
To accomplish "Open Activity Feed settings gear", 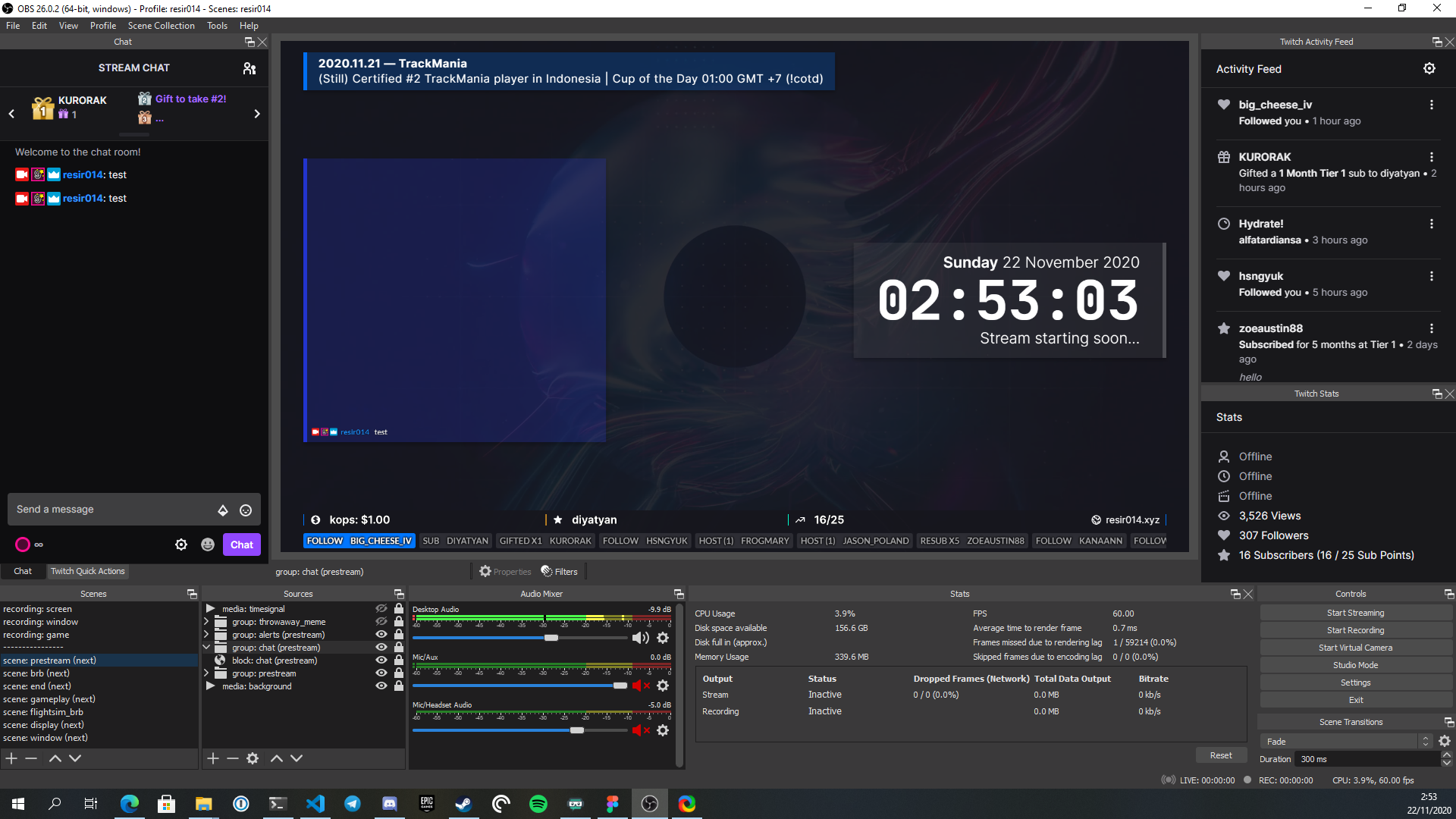I will tap(1429, 68).
